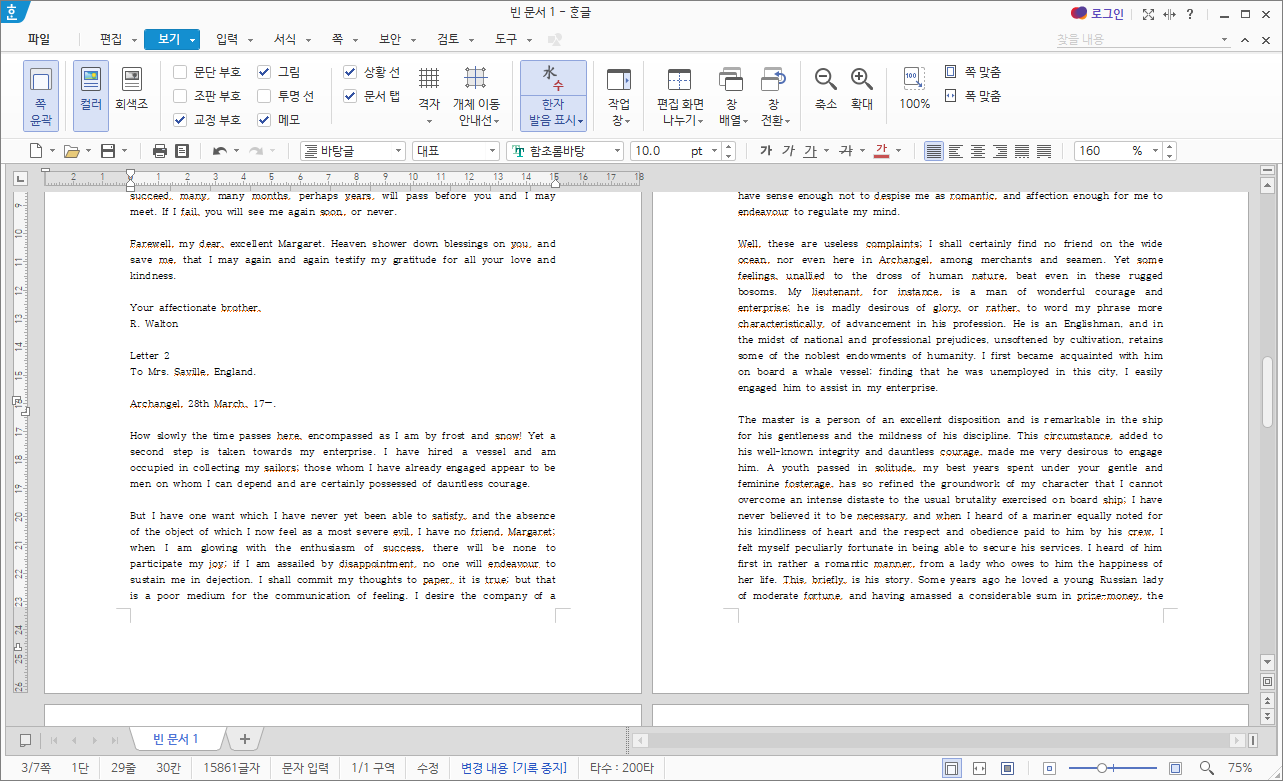This screenshot has height=781, width=1283.
Task: Open the 파일 menu
Action: point(39,39)
